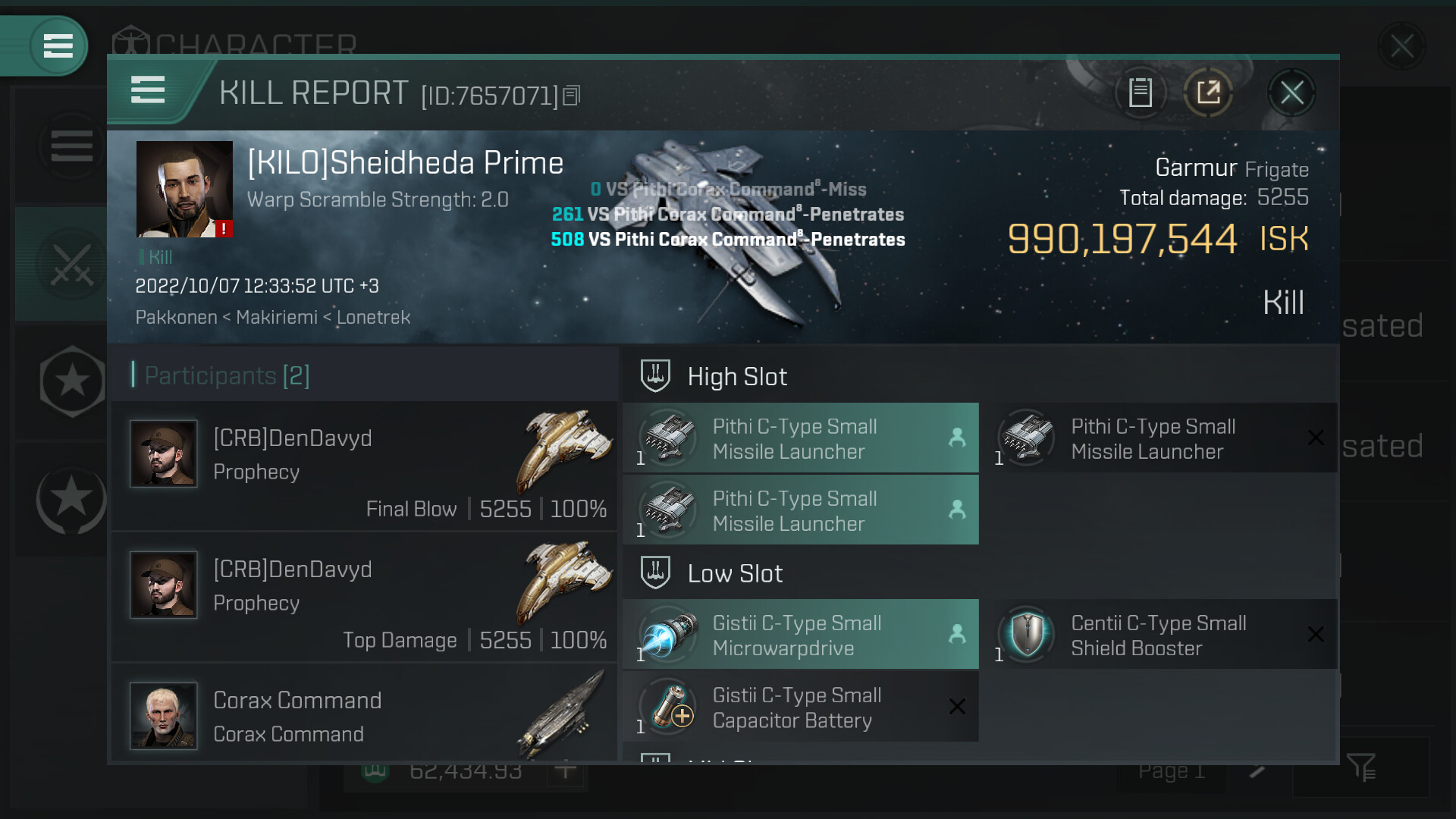Select destroyed Centii C-Type Small Shield Booster
The height and width of the screenshot is (819, 1456).
(x=1159, y=635)
